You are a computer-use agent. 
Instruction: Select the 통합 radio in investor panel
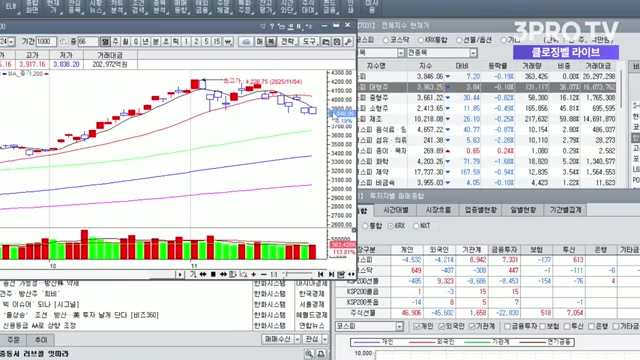(365, 226)
